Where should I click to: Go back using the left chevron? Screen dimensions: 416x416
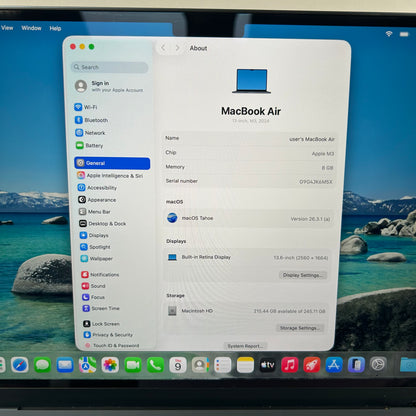tap(163, 48)
